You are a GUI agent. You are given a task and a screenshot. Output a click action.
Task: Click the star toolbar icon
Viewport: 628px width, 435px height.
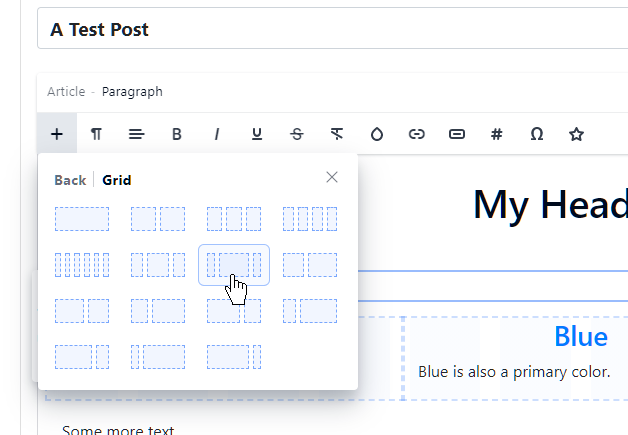pos(577,134)
